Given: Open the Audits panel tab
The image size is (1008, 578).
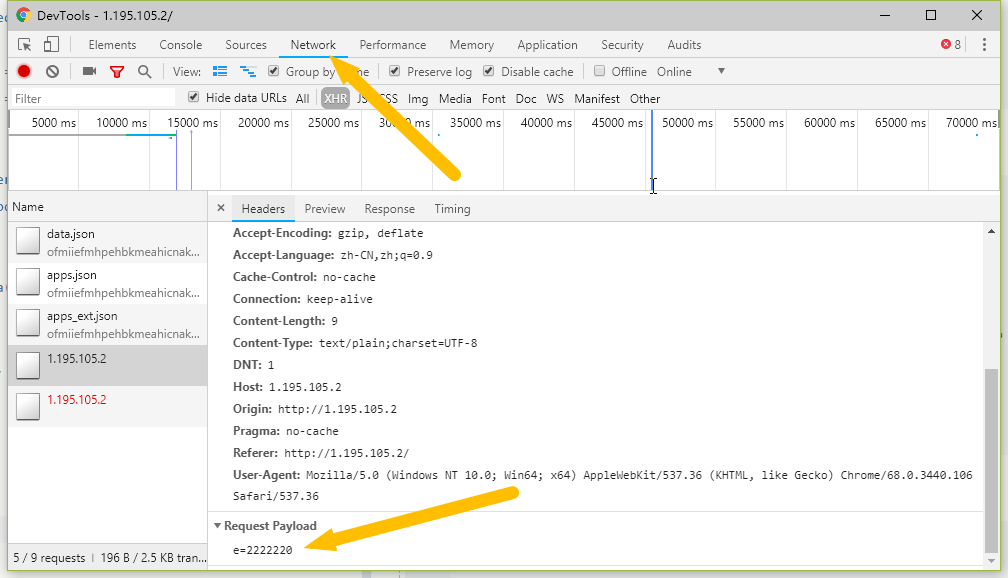Looking at the screenshot, I should coord(684,44).
